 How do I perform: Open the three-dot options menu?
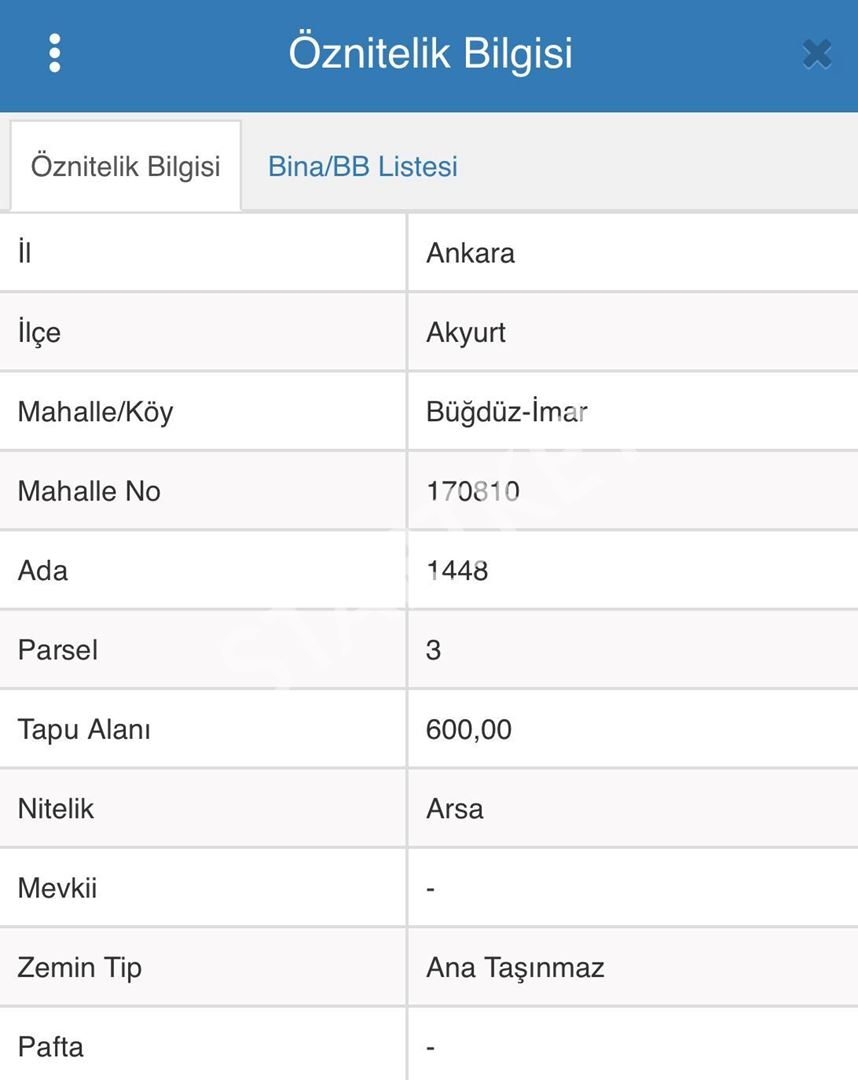pyautogui.click(x=55, y=53)
